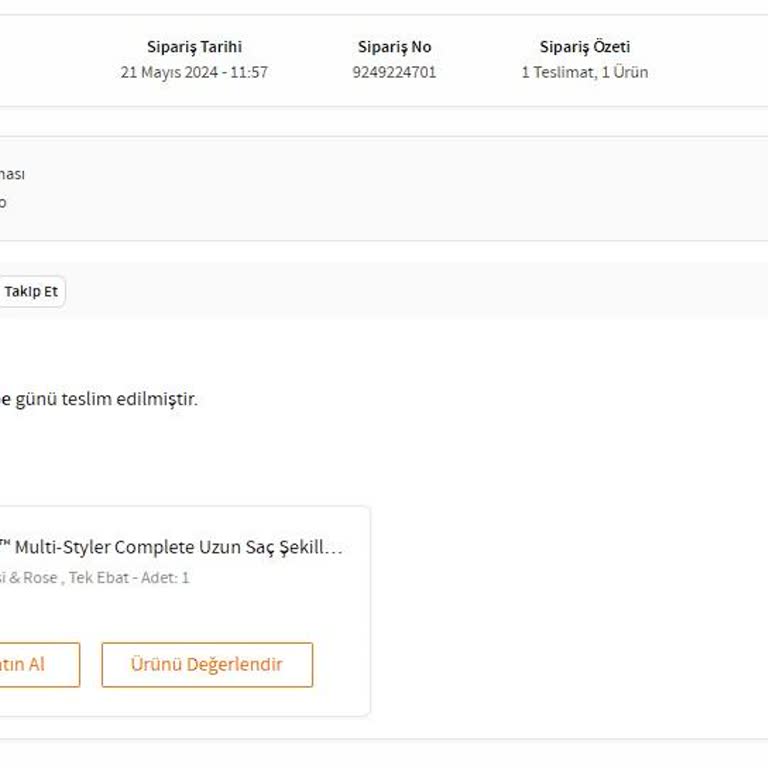Image resolution: width=768 pixels, height=768 pixels.
Task: Click the word günü in delivery message
Action: pyautogui.click(x=36, y=399)
